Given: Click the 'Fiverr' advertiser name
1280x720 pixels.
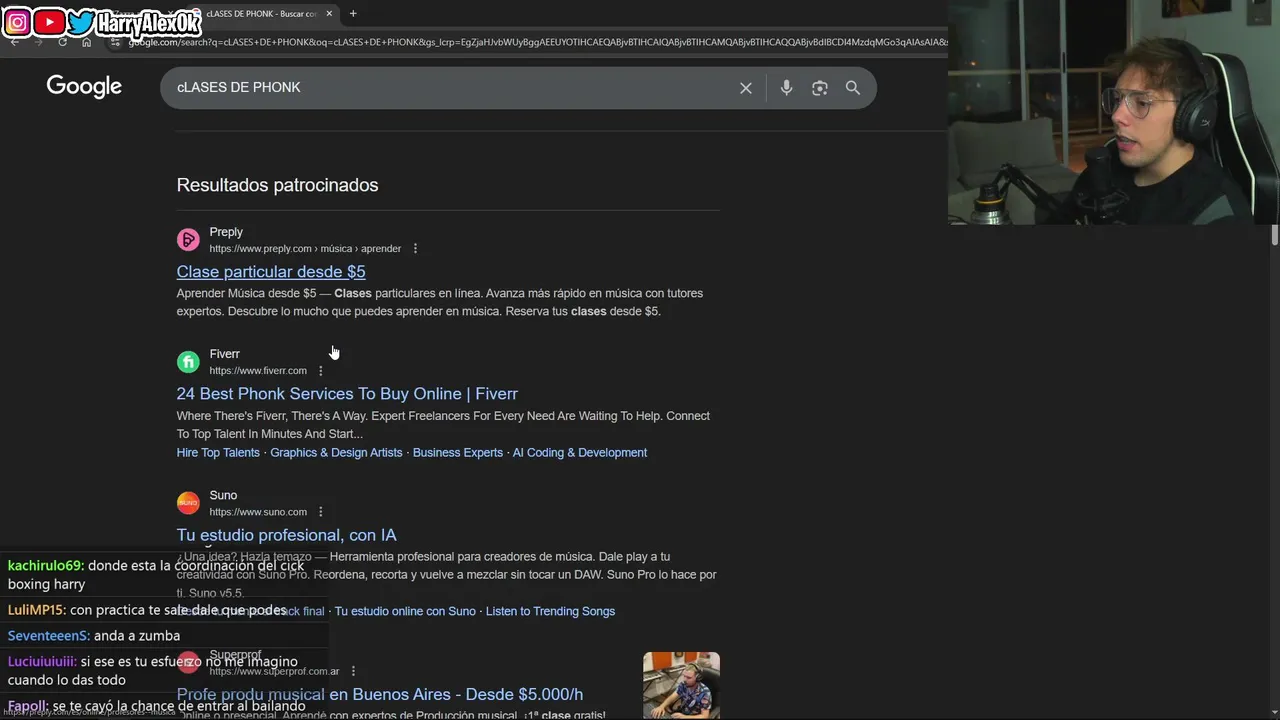Looking at the screenshot, I should [x=225, y=354].
